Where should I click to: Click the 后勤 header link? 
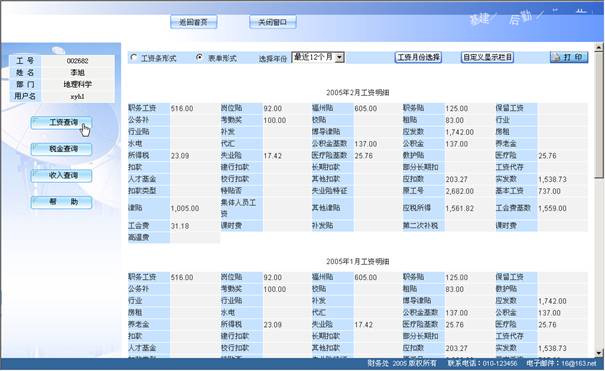(520, 17)
